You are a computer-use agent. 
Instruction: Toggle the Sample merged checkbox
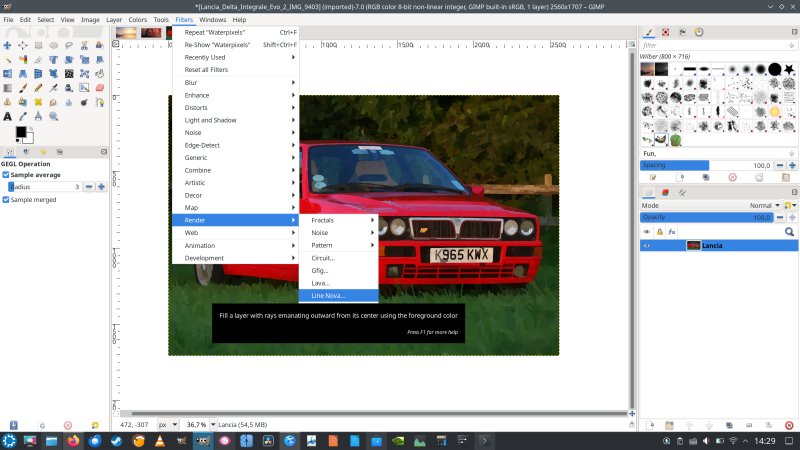pyautogui.click(x=6, y=199)
